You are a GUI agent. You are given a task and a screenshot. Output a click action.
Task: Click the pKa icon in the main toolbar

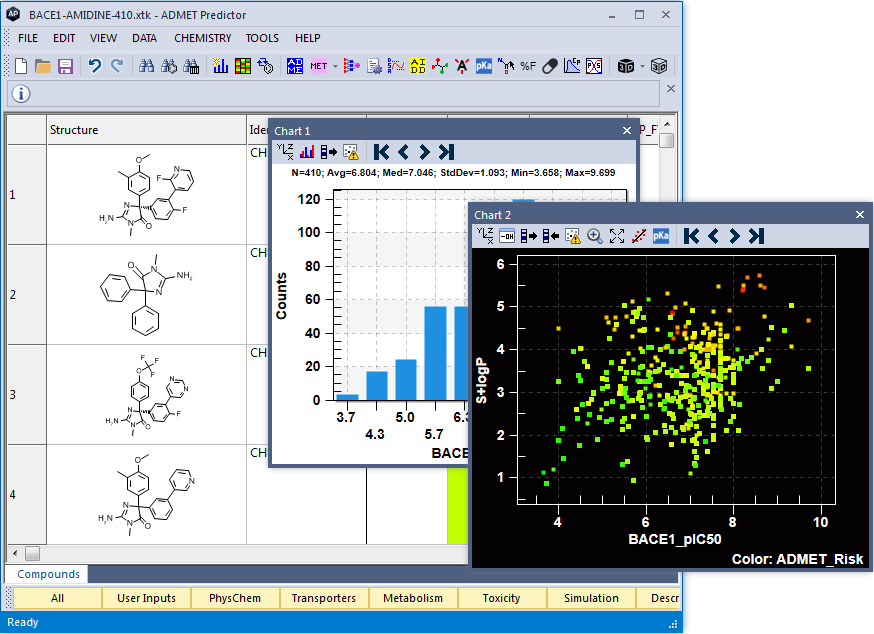(483, 66)
